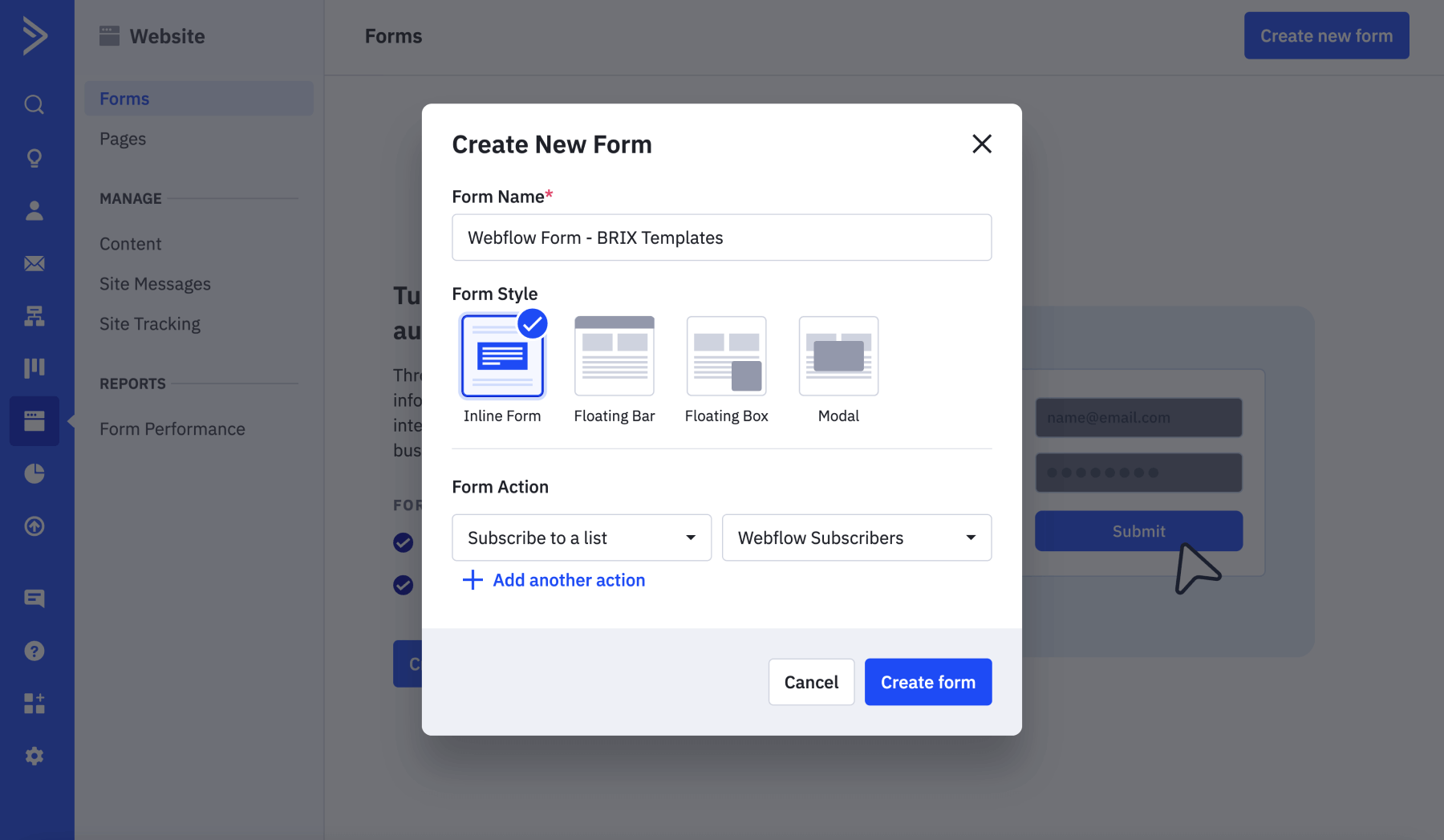Open the Contacts person icon
Viewport: 1444px width, 840px height.
[x=34, y=210]
